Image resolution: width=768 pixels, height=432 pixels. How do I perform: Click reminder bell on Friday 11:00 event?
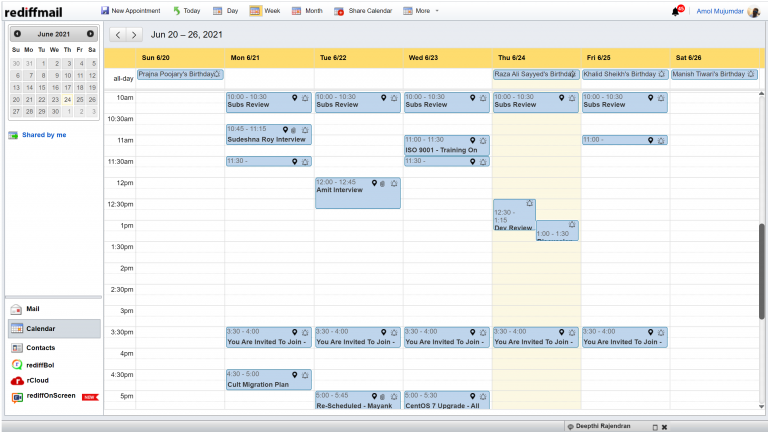click(x=661, y=141)
